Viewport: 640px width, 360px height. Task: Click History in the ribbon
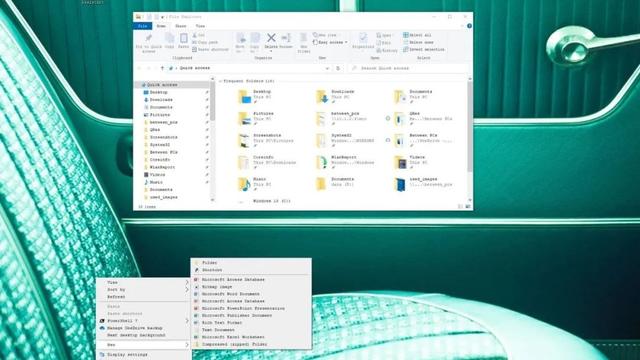click(x=387, y=50)
